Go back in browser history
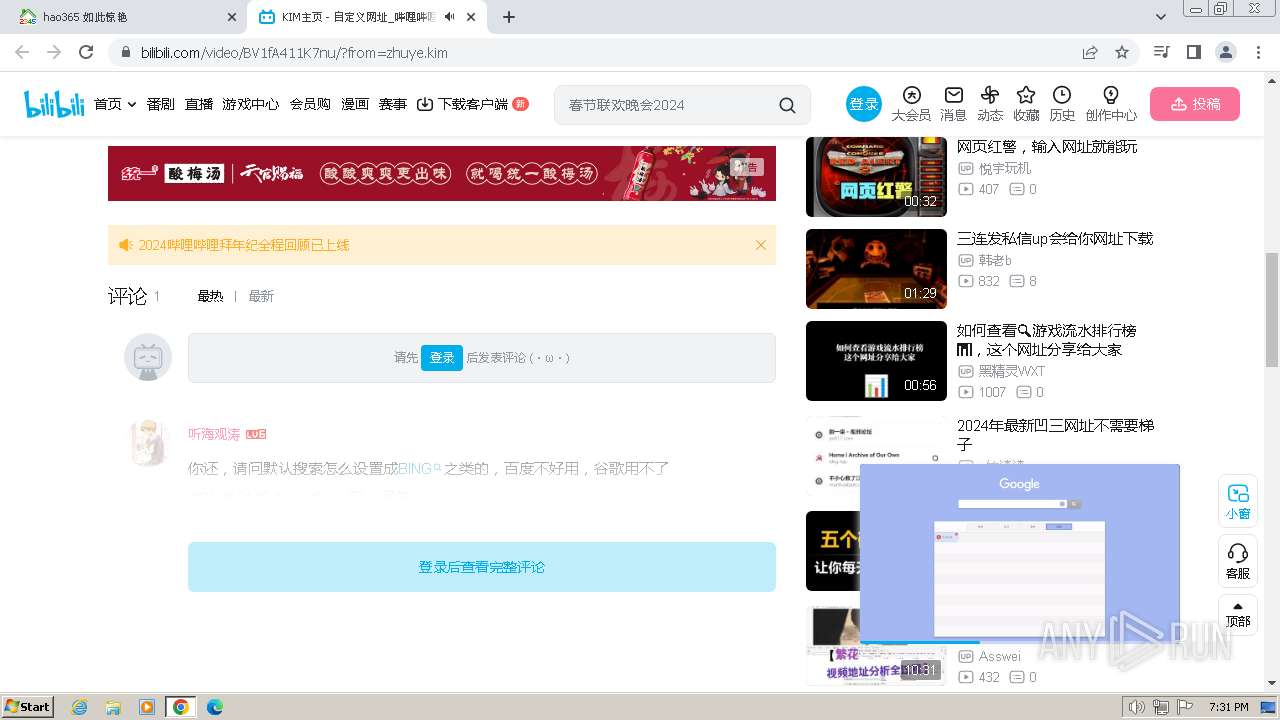Screen dimensions: 1280x720 [x=22, y=52]
